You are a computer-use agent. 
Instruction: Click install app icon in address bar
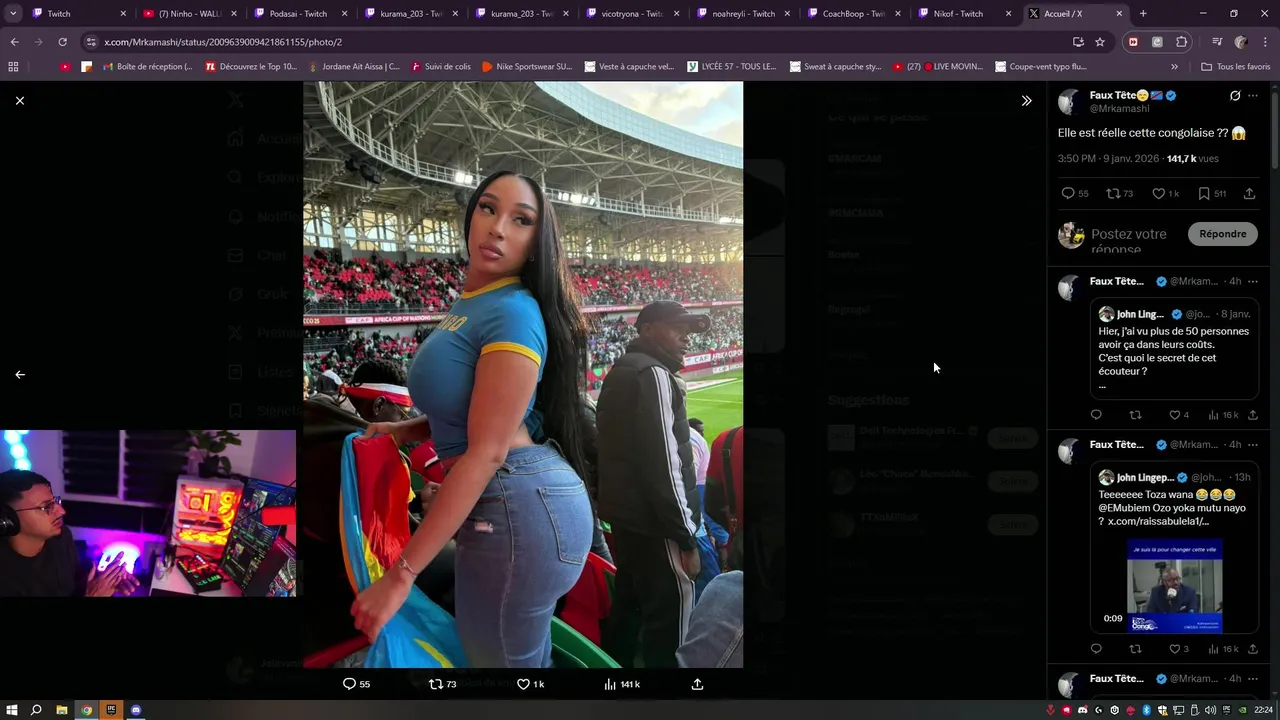1078,42
